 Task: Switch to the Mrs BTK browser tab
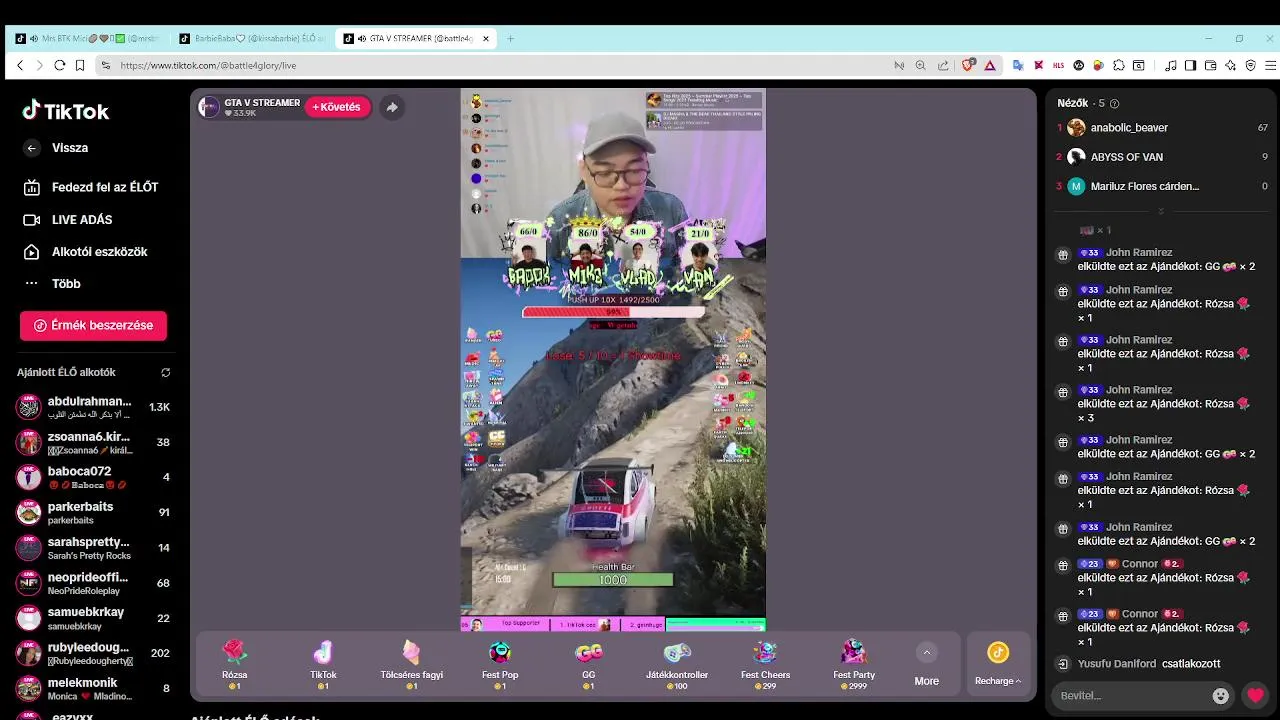[x=88, y=39]
